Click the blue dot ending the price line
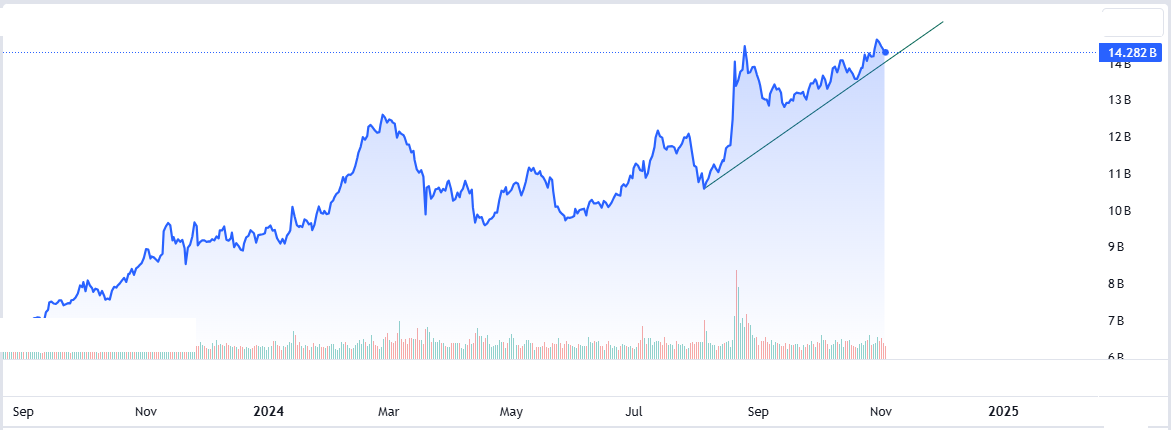Screen dimensions: 1171x430 click(886, 52)
